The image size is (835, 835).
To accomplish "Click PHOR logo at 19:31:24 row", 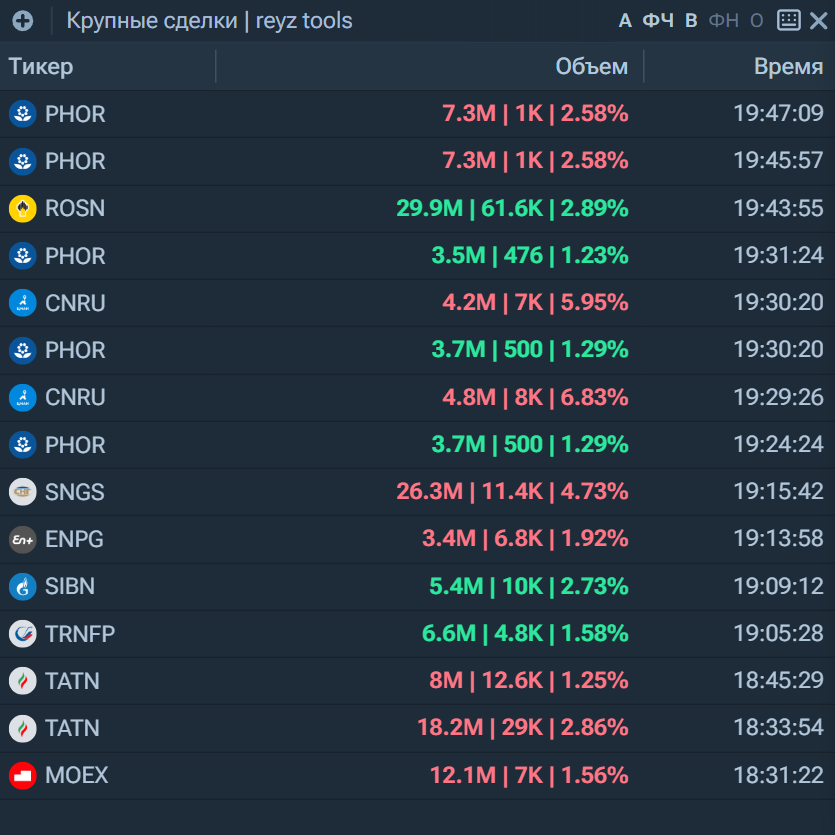I will [x=22, y=256].
